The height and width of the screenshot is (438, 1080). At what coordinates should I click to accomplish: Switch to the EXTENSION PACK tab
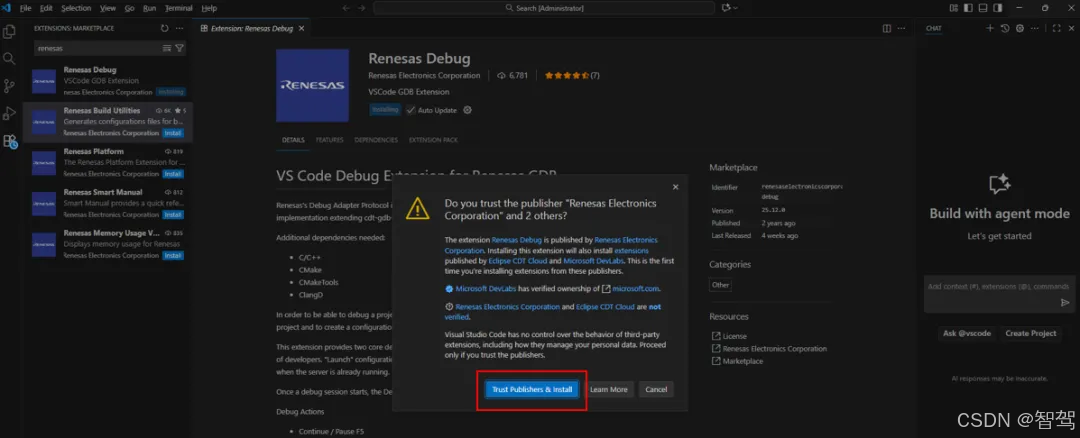tap(433, 140)
